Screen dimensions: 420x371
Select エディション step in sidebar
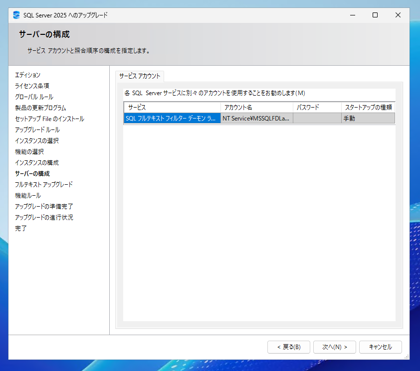pyautogui.click(x=28, y=75)
